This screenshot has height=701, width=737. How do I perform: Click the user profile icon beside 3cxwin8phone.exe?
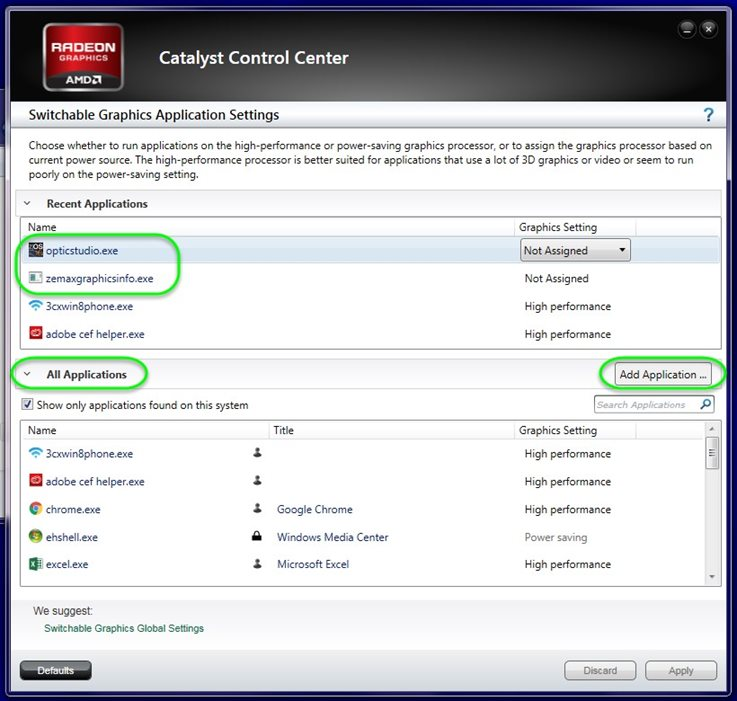click(257, 453)
